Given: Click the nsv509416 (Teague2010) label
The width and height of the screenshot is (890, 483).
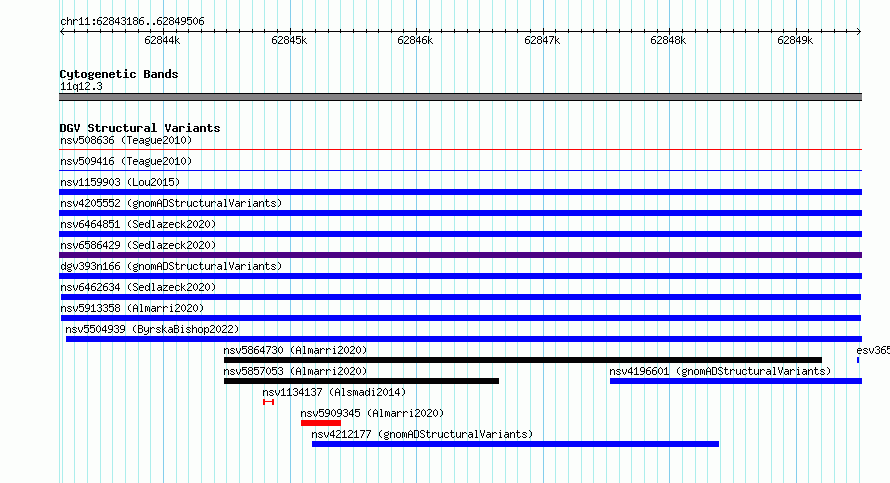Looking at the screenshot, I should point(126,161).
